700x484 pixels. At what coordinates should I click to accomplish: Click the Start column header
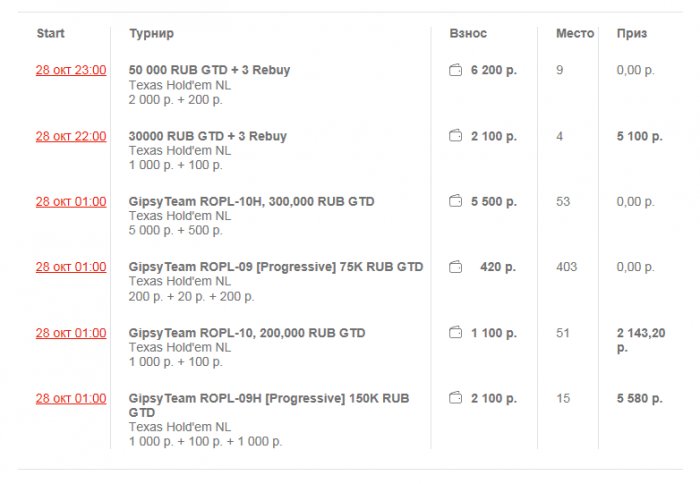click(x=50, y=33)
